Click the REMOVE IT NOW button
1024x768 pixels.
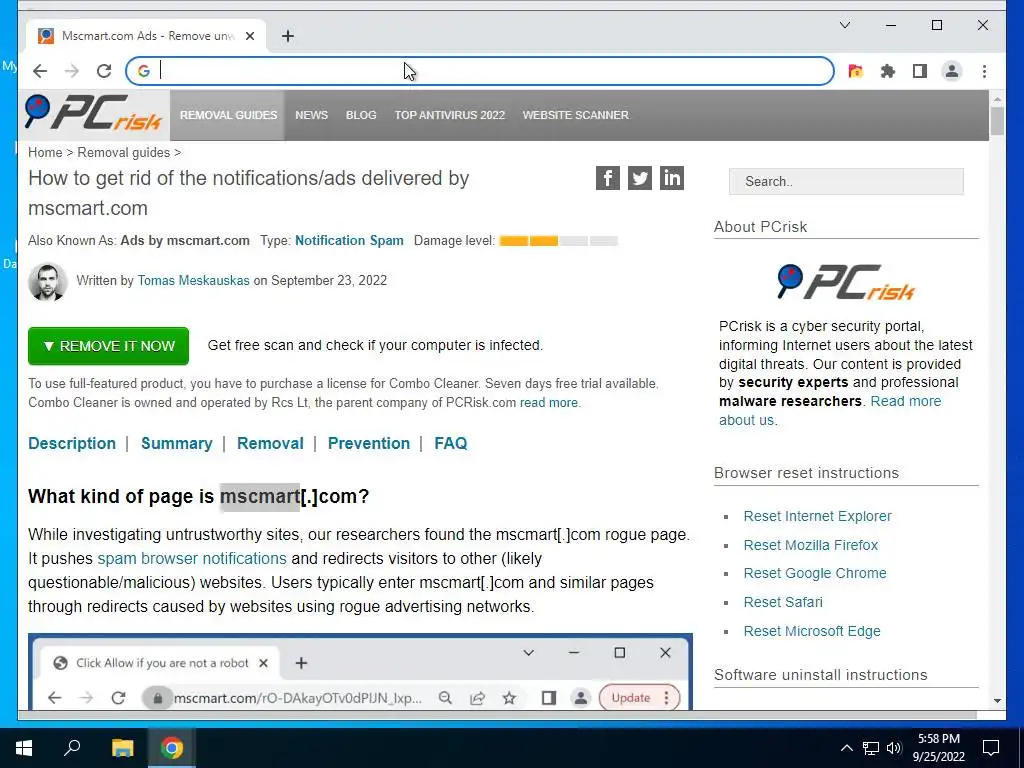click(x=108, y=346)
